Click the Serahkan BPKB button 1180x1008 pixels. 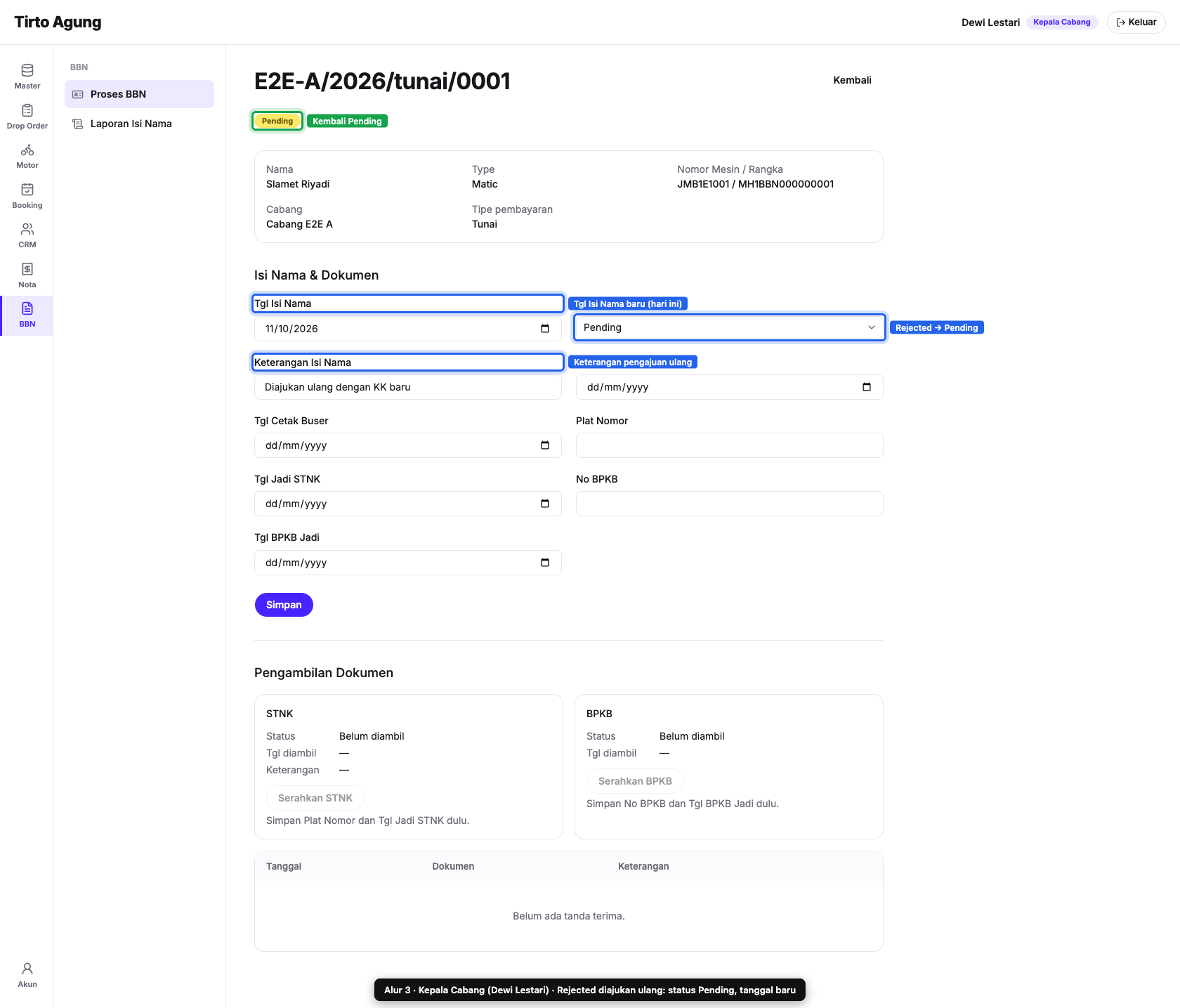[635, 781]
